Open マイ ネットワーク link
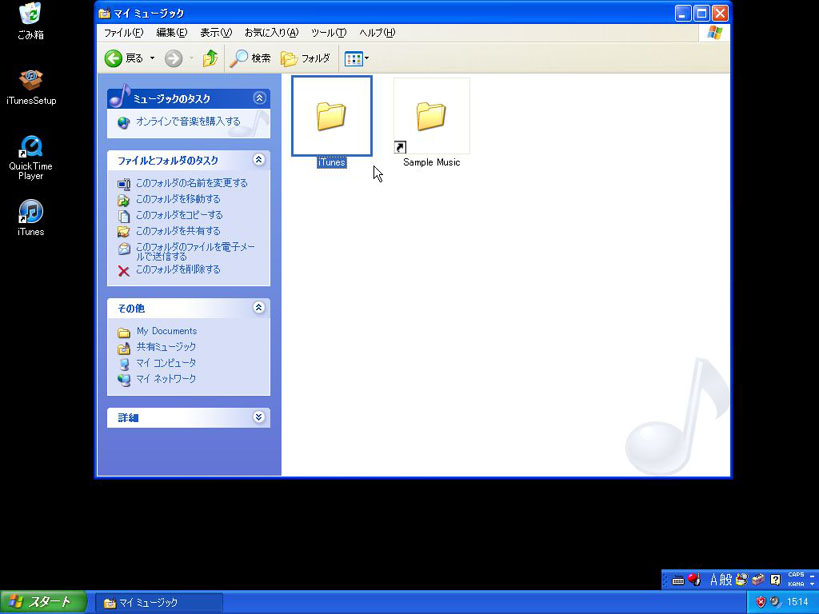 [166, 379]
